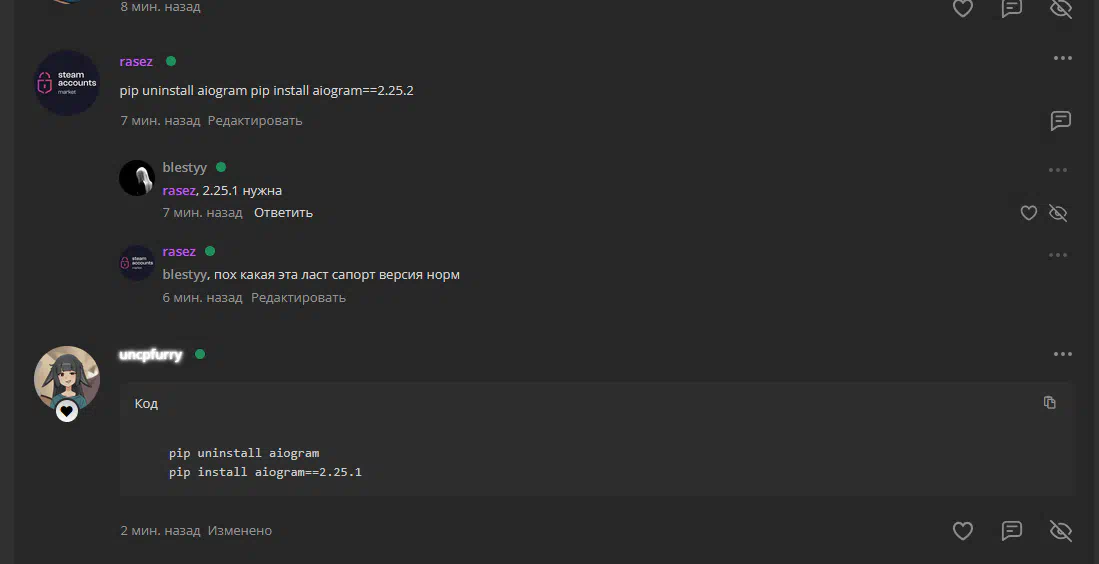Viewport: 1099px width, 564px height.
Task: Hide the top post with crossed-eye icon
Action: (x=1060, y=8)
